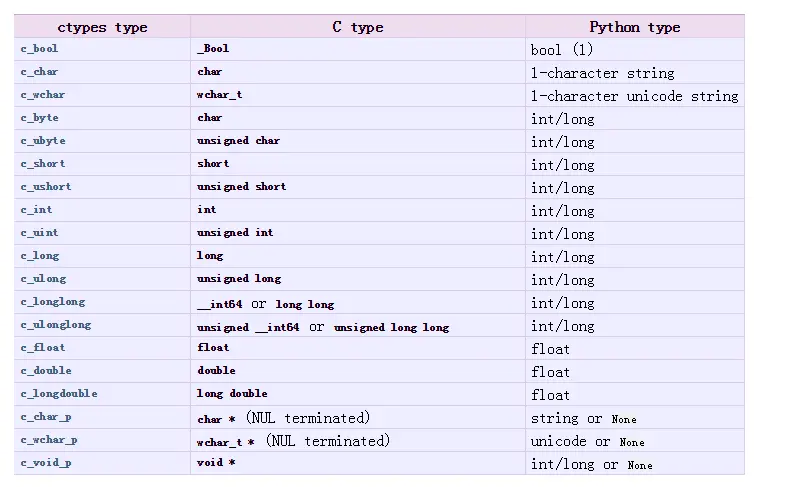This screenshot has height=487, width=795.
Task: Click the c_uint type link
Action: pos(39,233)
